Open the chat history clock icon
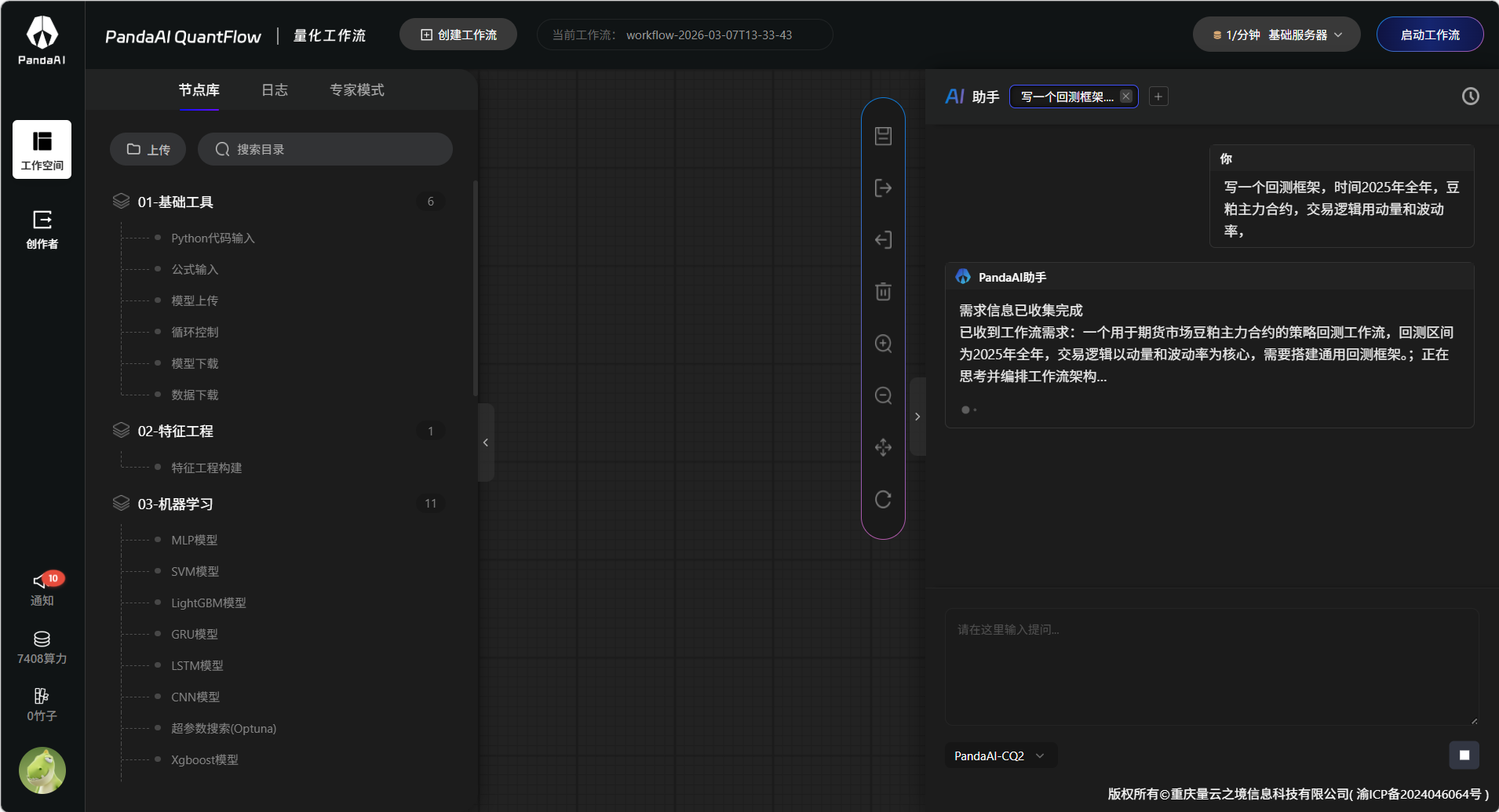1499x812 pixels. click(1470, 96)
